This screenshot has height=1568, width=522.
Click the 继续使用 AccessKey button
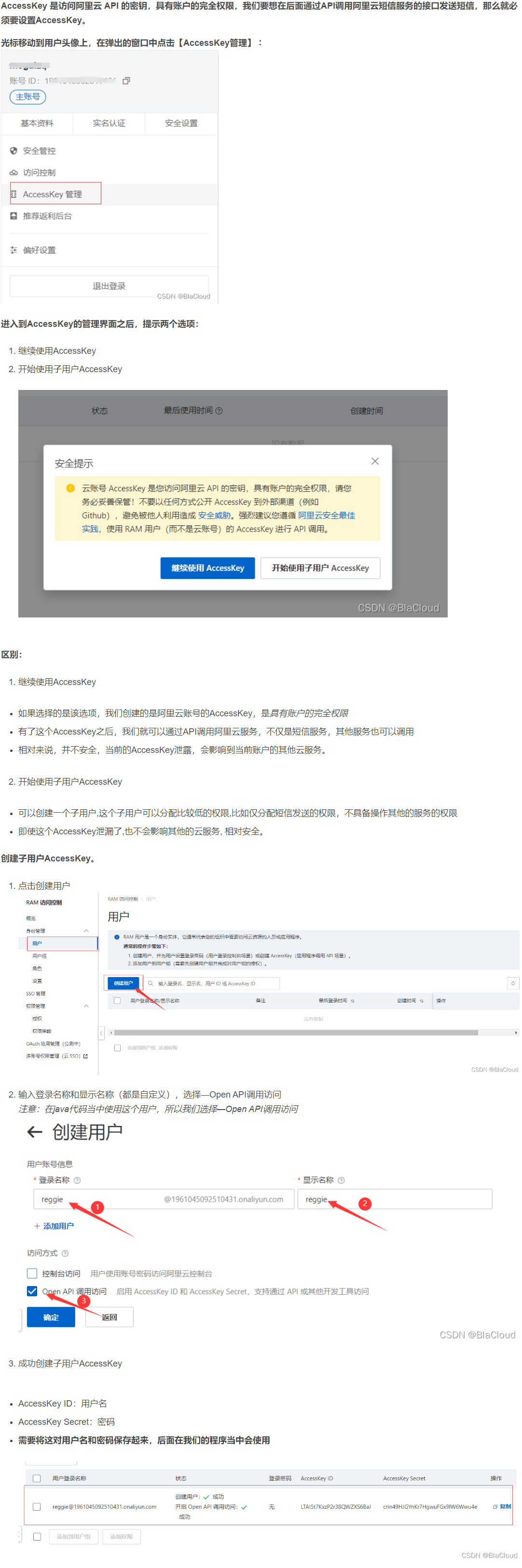coord(207,568)
